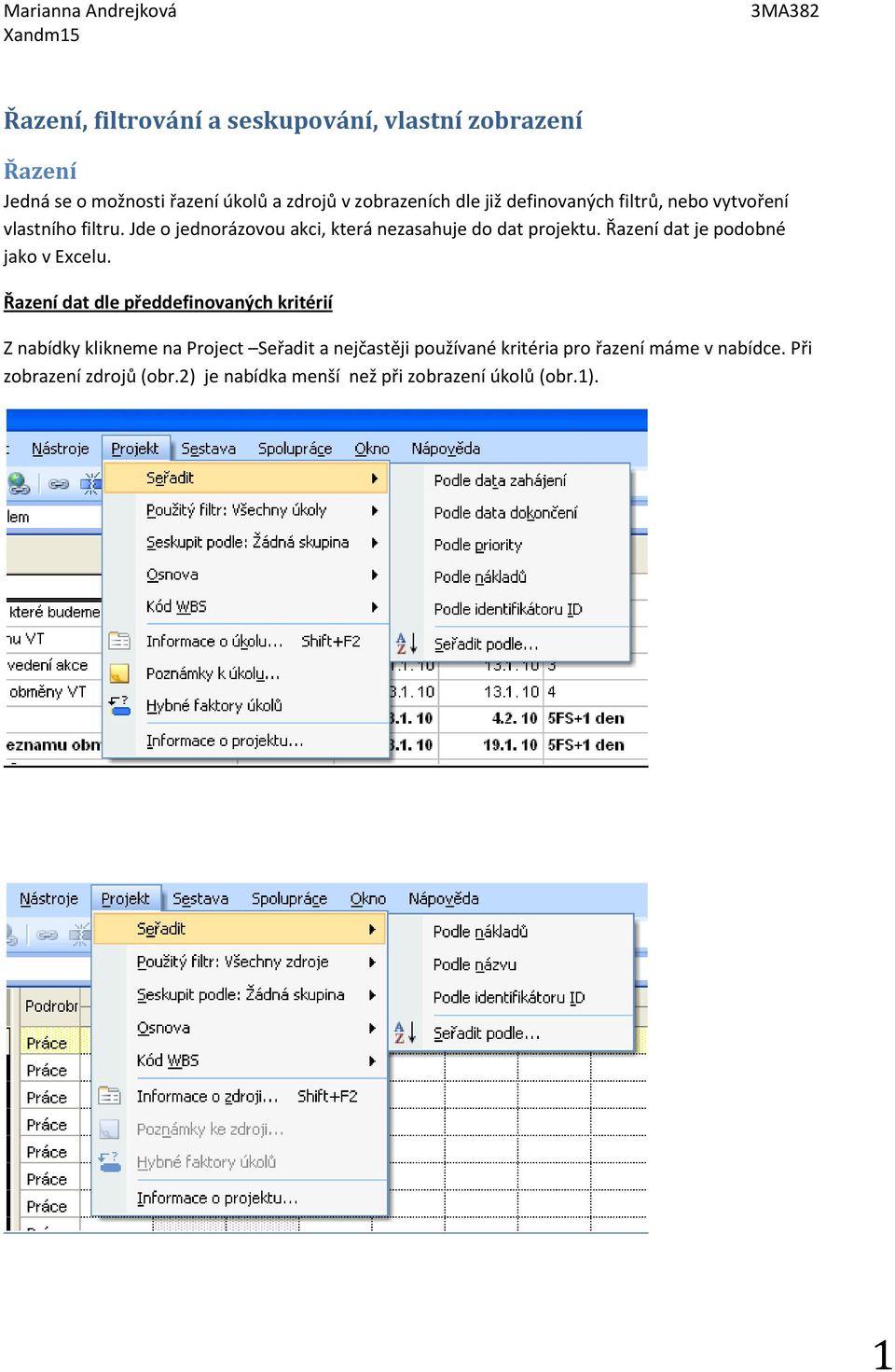Click cell '5FS+1 den' beside 4.2.10
This screenshot has width=895, height=1372.
click(585, 718)
